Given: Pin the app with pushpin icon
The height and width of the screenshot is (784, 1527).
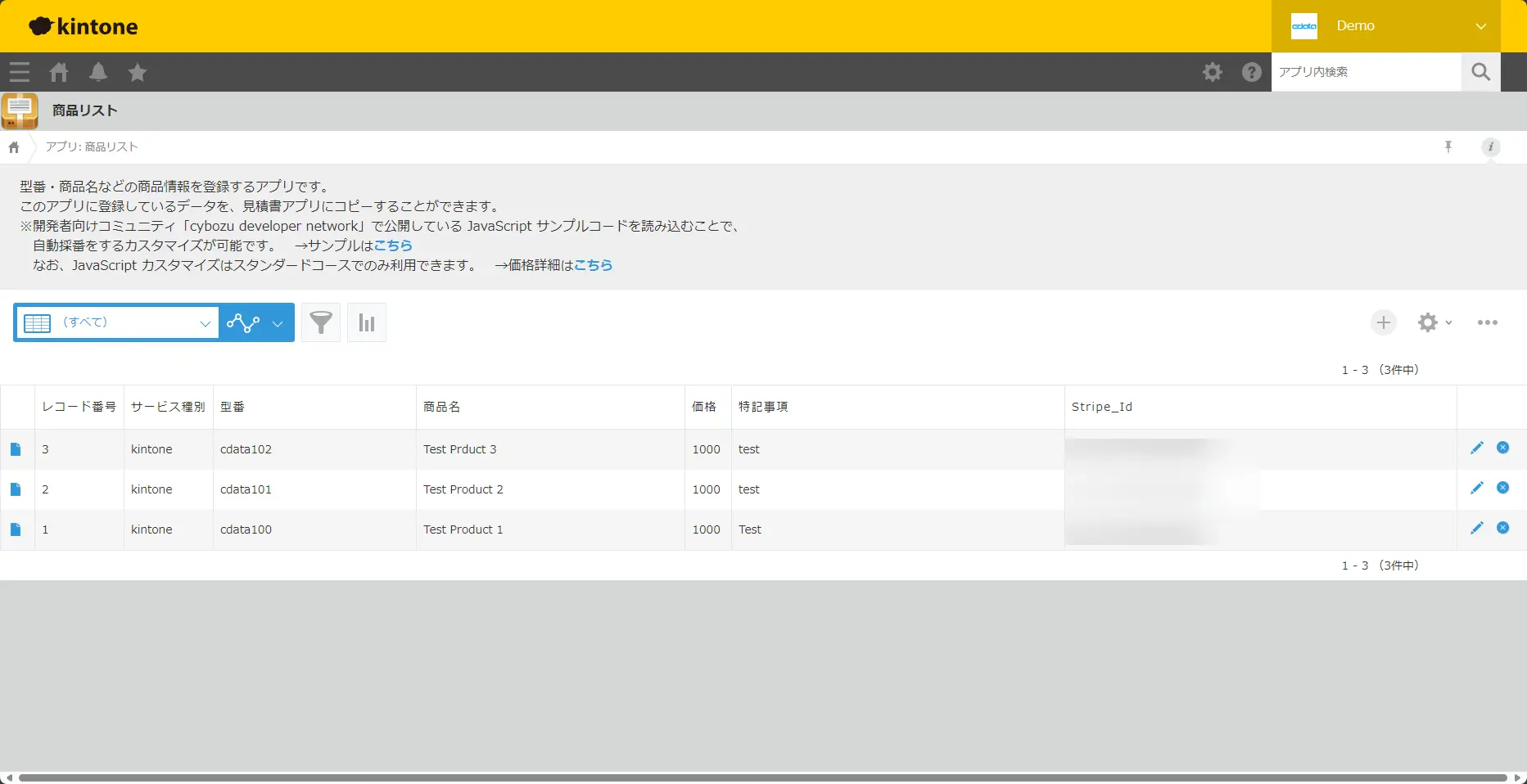Looking at the screenshot, I should pos(1448,147).
